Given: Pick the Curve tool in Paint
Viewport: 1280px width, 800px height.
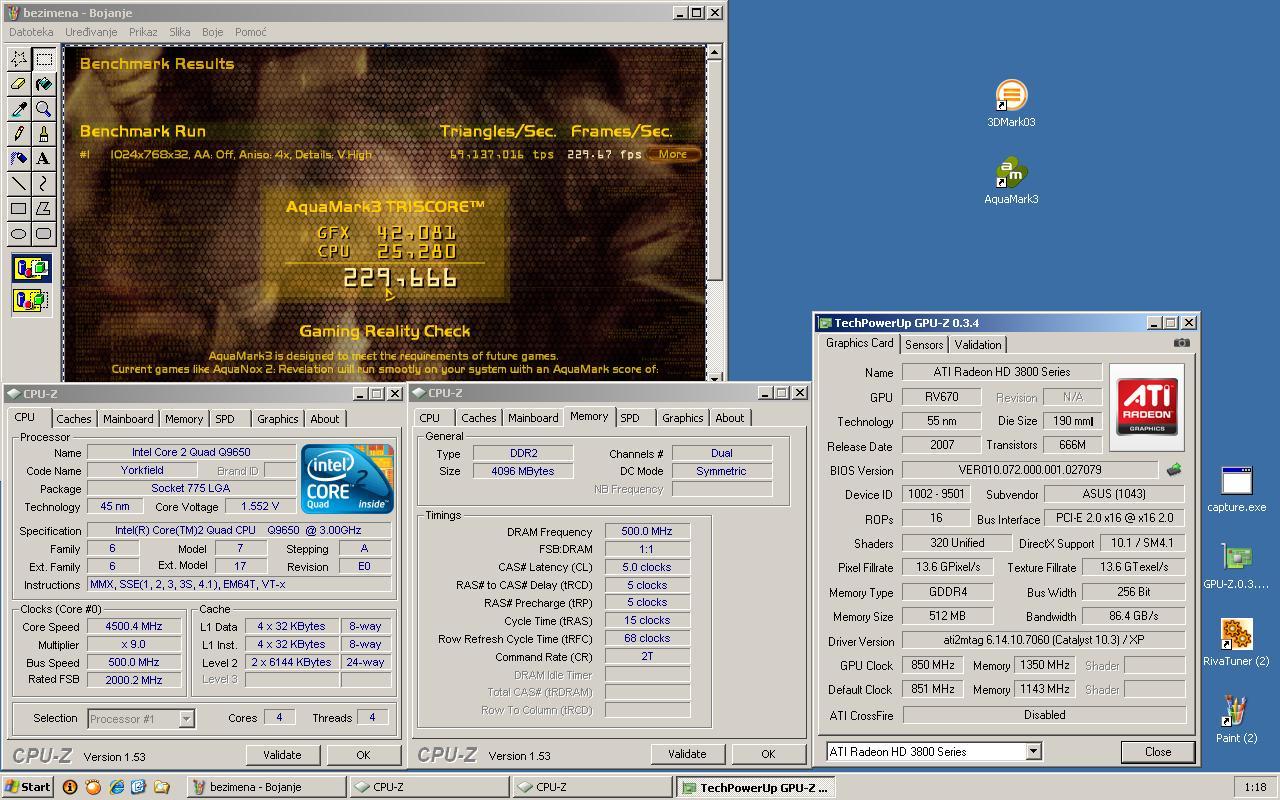Looking at the screenshot, I should coord(44,183).
